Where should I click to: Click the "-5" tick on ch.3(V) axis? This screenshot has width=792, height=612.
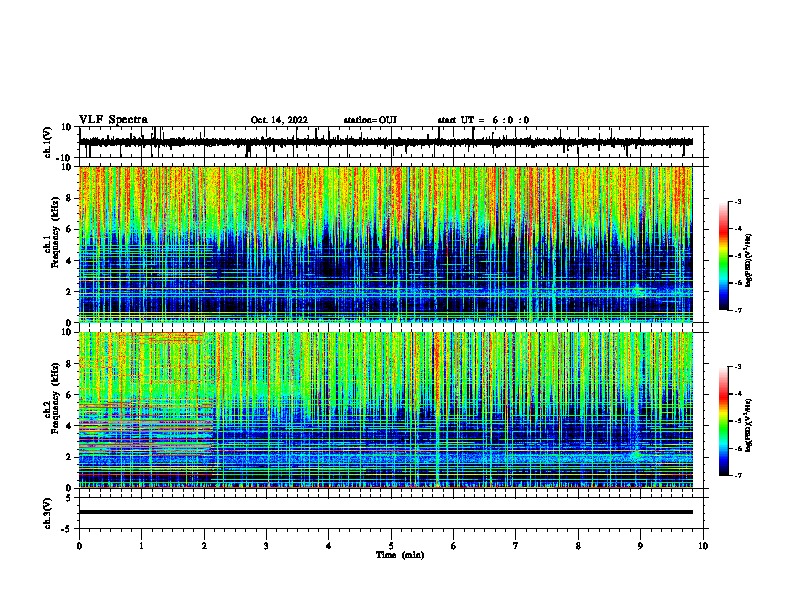coord(67,529)
